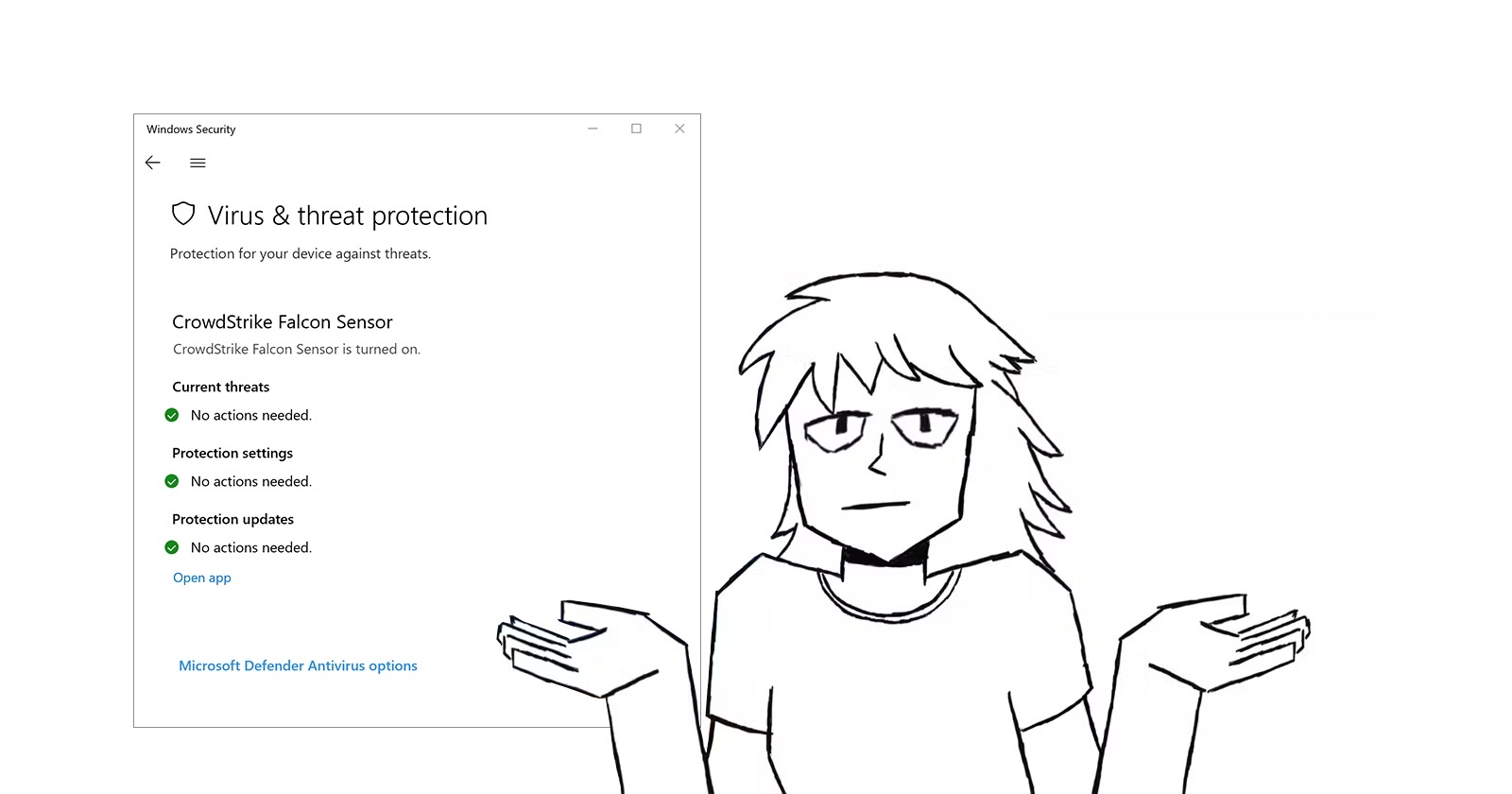Maximize the Windows Security window
The height and width of the screenshot is (794, 1512).
coord(636,129)
